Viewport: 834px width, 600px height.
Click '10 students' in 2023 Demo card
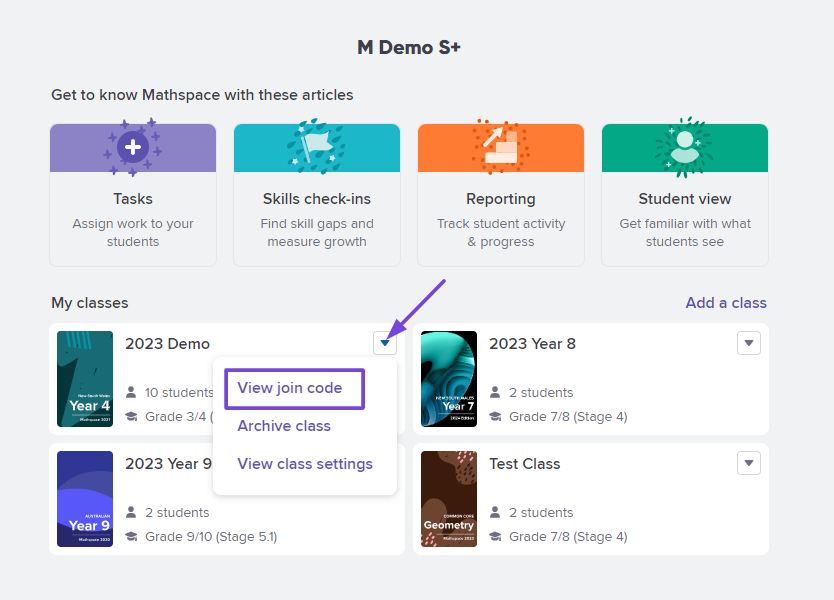[x=179, y=393]
